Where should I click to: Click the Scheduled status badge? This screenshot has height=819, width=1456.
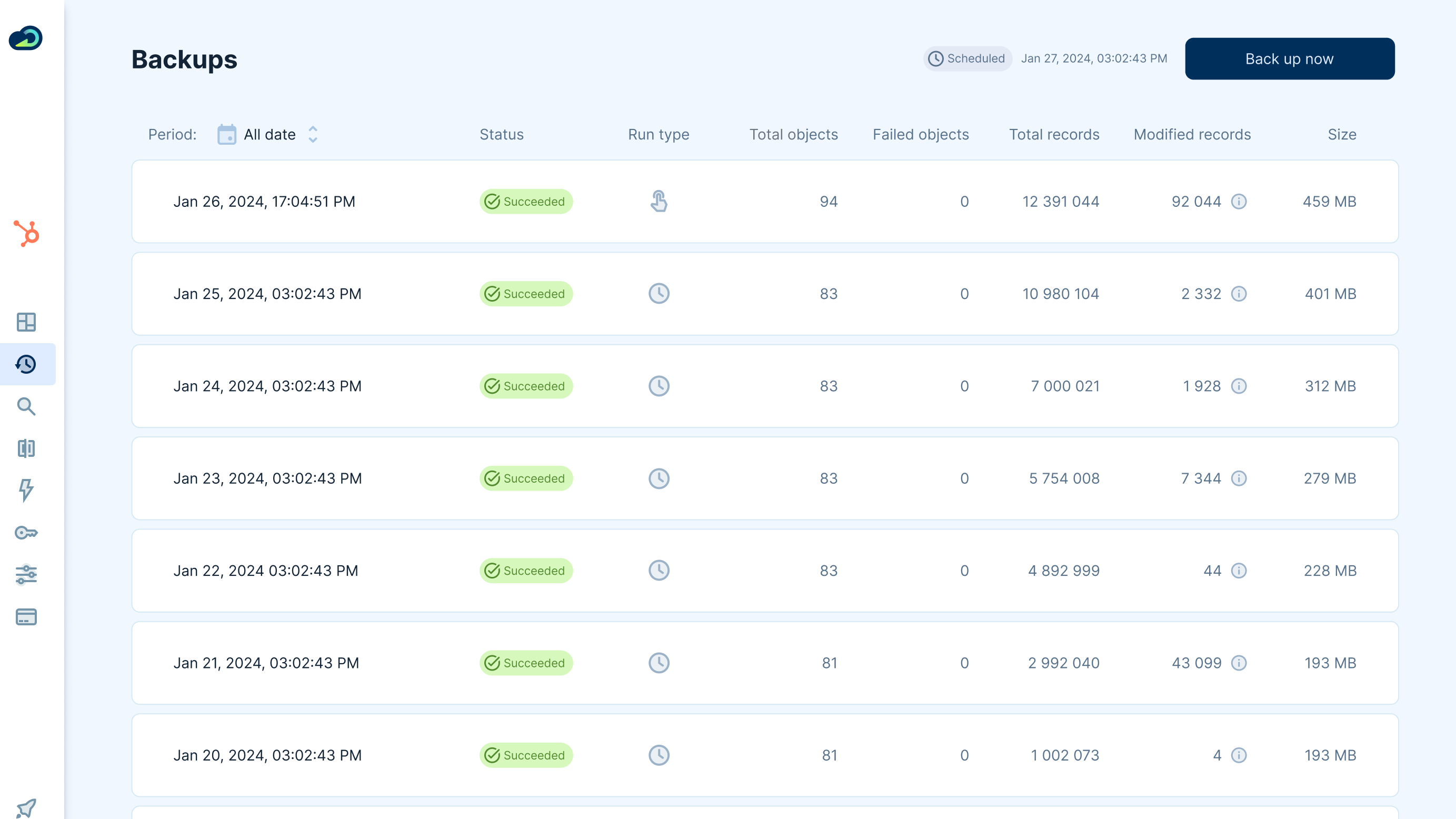tap(967, 58)
